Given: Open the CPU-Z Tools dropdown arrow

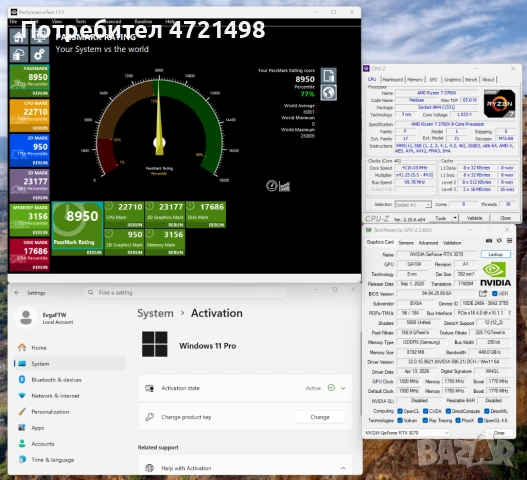Looking at the screenshot, I should click(455, 218).
